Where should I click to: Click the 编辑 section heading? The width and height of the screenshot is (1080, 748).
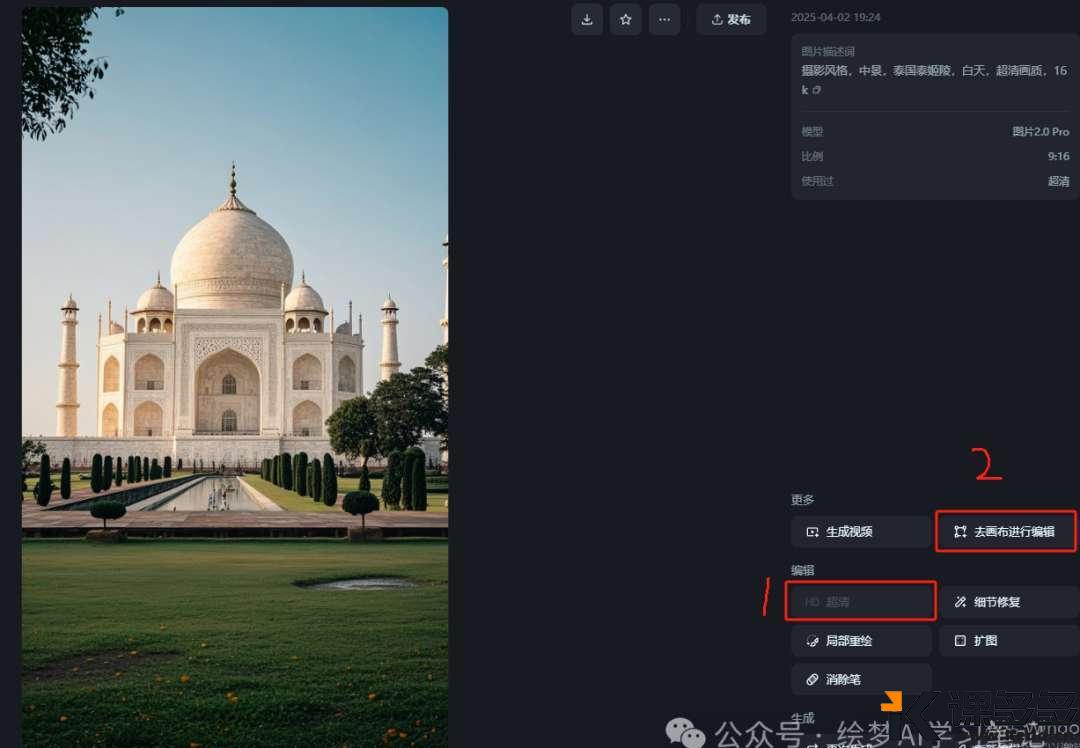(802, 570)
